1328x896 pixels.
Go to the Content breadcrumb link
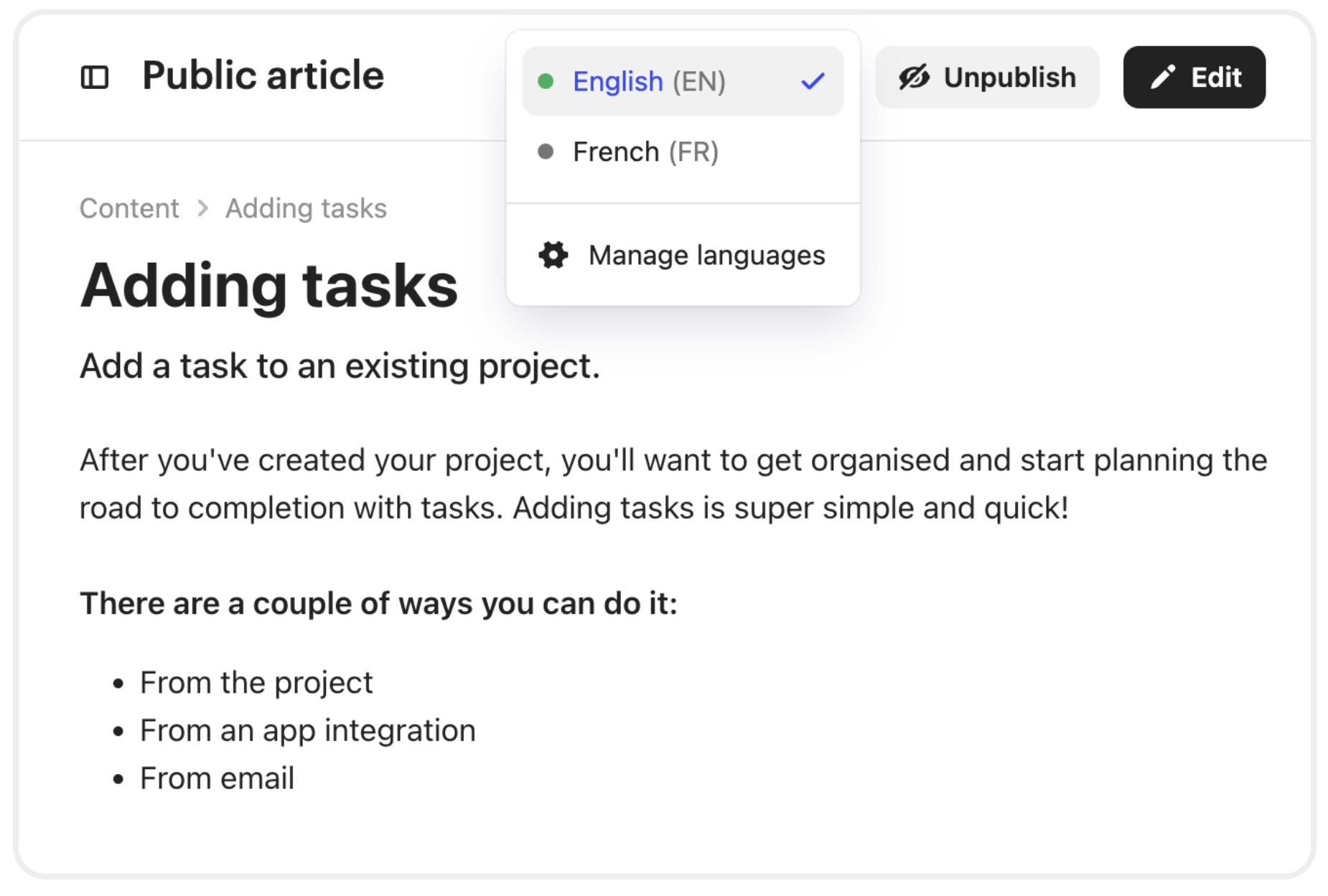pyautogui.click(x=129, y=208)
